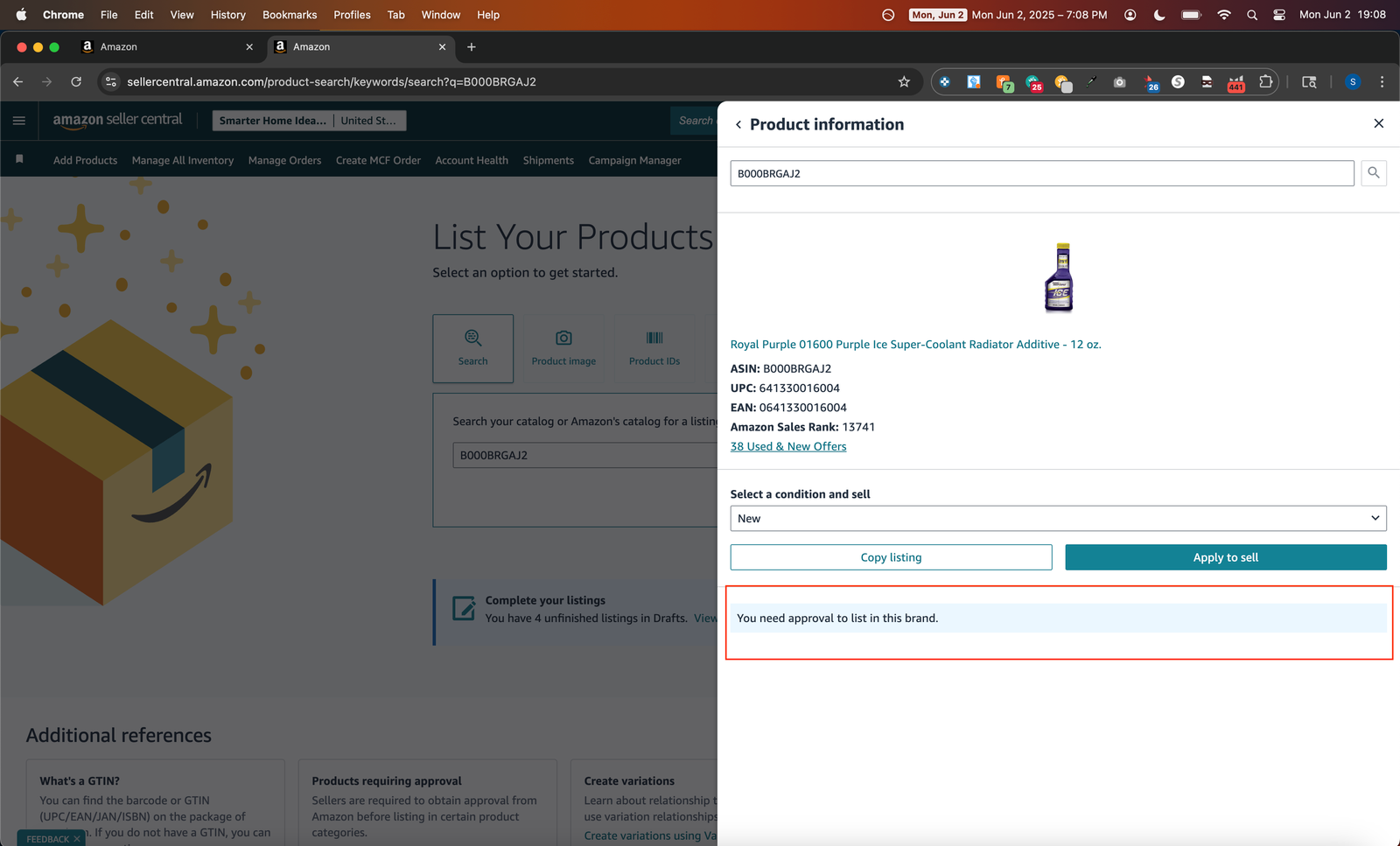Viewport: 1400px width, 846px height.
Task: Click the Mon Jun 2 date badge in menu bar
Action: click(937, 15)
